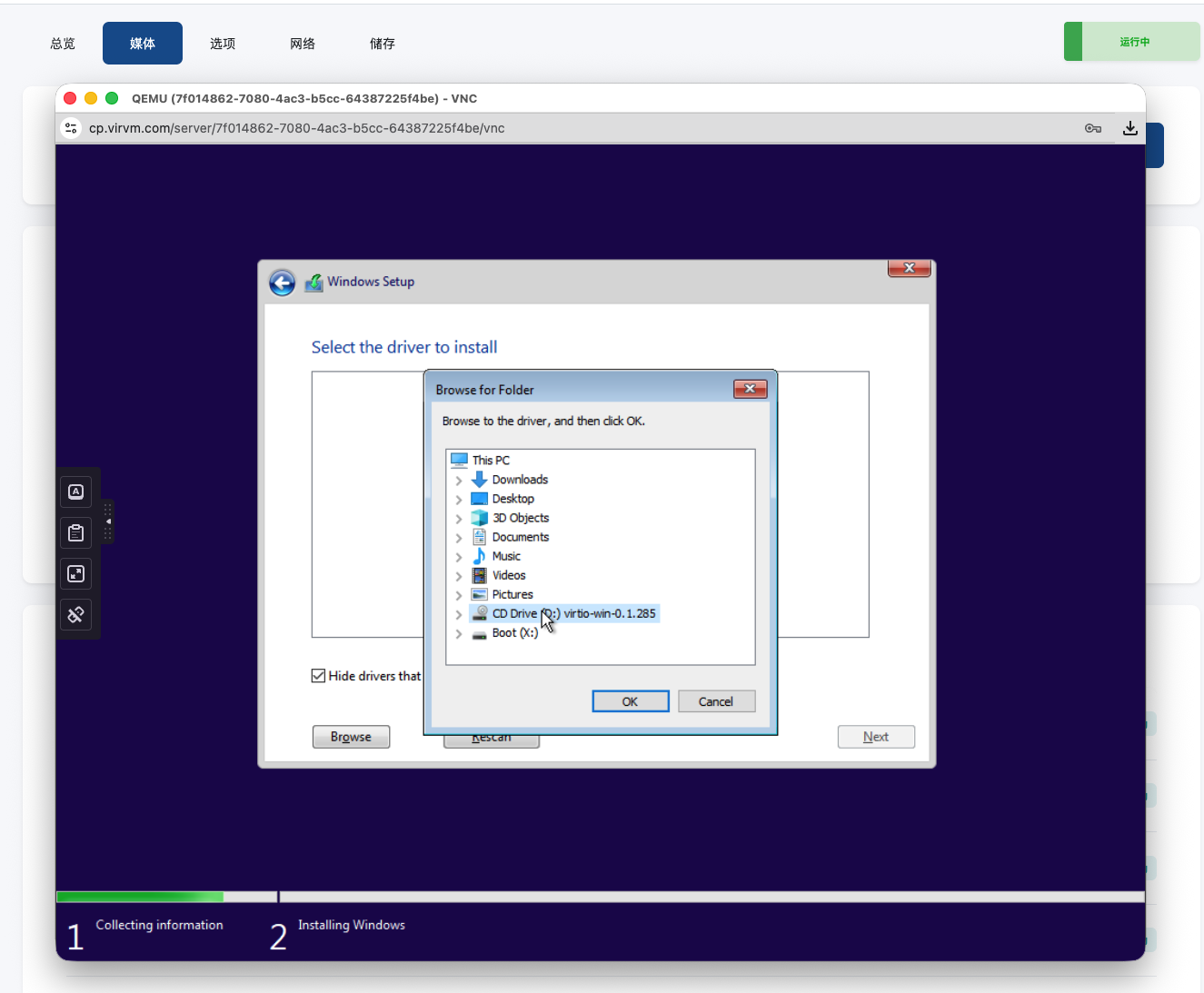Click the "Collecting information" step label
The height and width of the screenshot is (993, 1204).
point(160,925)
